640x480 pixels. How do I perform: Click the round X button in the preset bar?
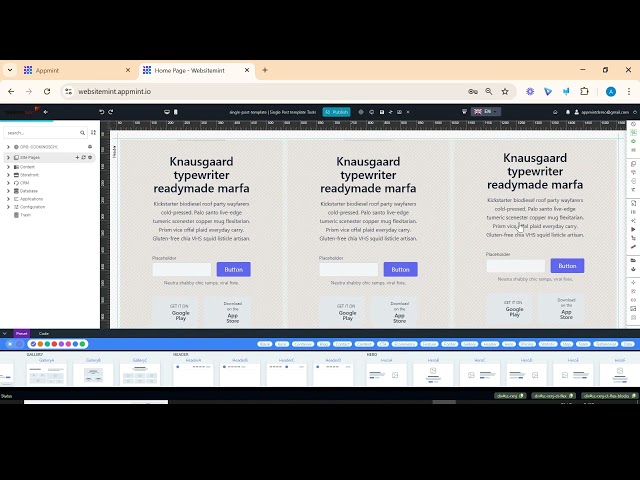click(10, 344)
